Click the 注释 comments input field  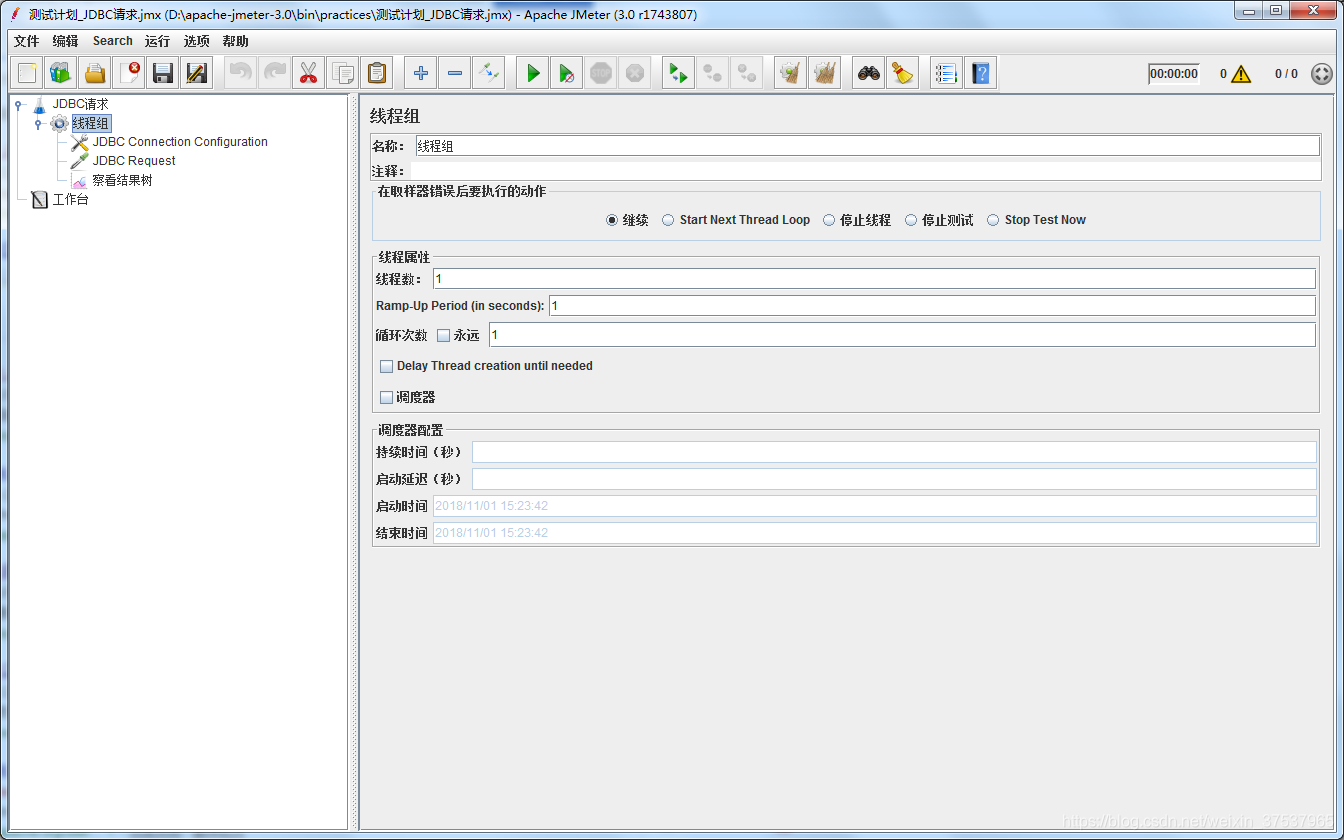(x=865, y=171)
